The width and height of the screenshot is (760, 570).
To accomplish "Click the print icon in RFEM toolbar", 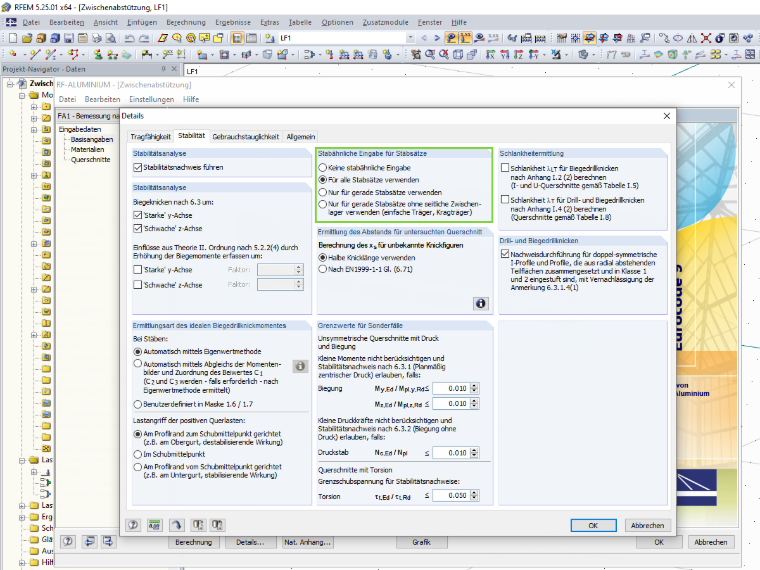I will (97, 38).
